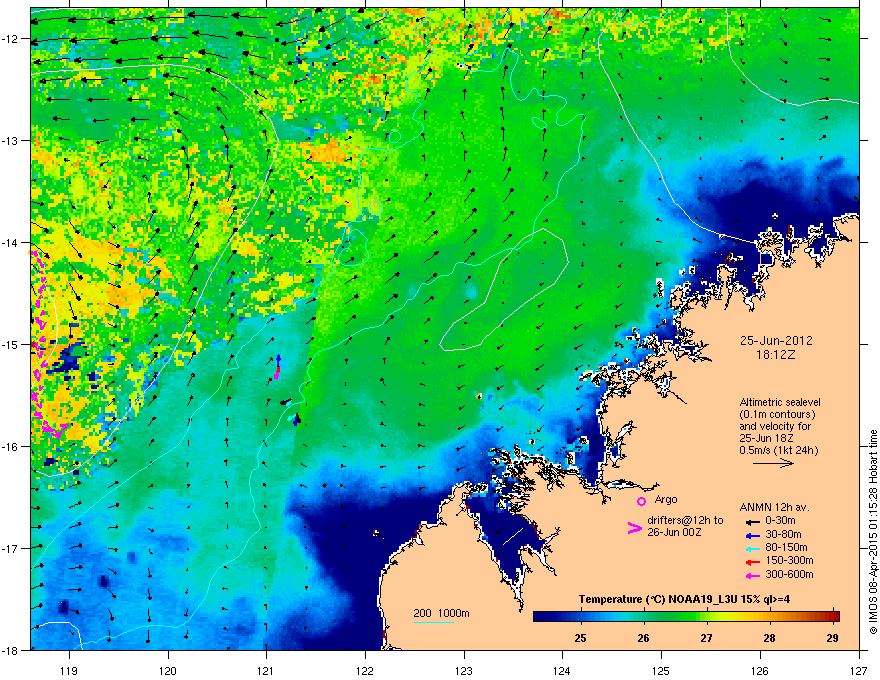Click the ANMN 12h av. heading

click(x=774, y=507)
